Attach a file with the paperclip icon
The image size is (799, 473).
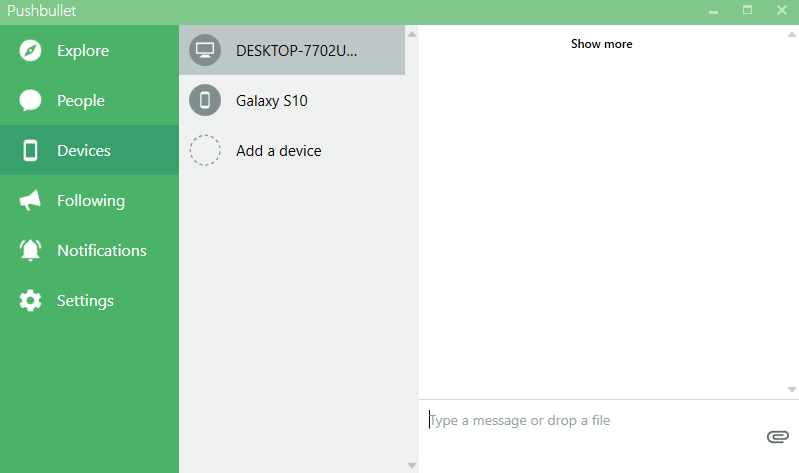[x=778, y=437]
